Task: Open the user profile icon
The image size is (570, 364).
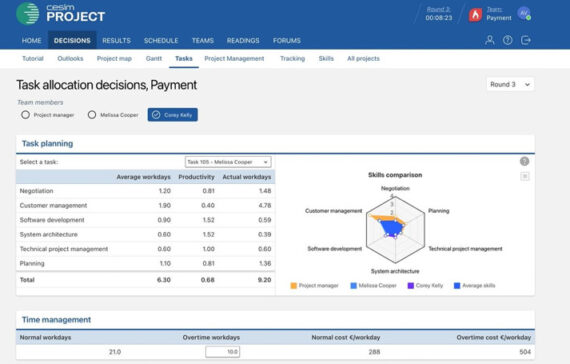Action: click(490, 40)
